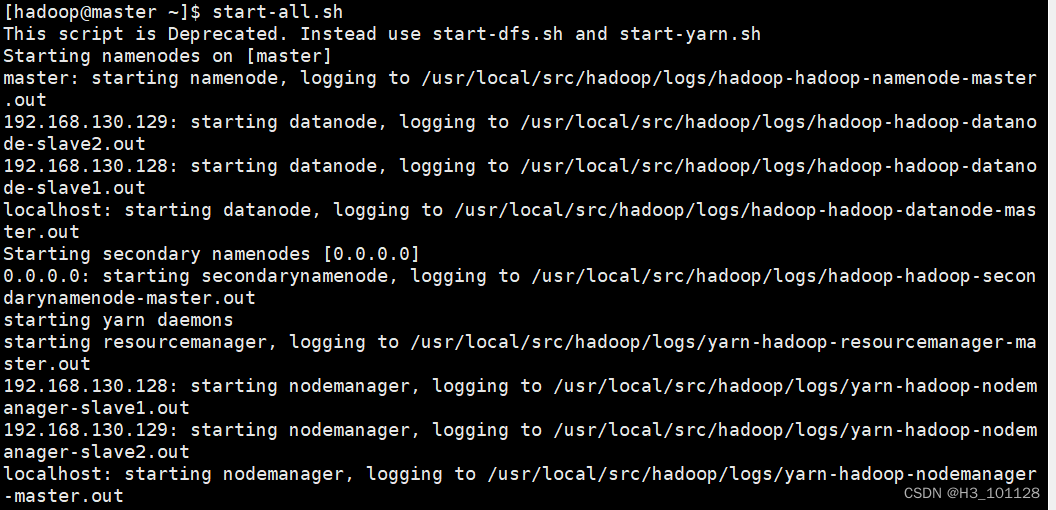Click 'starting resourcemanager' line
1056x510 pixels.
520,342
